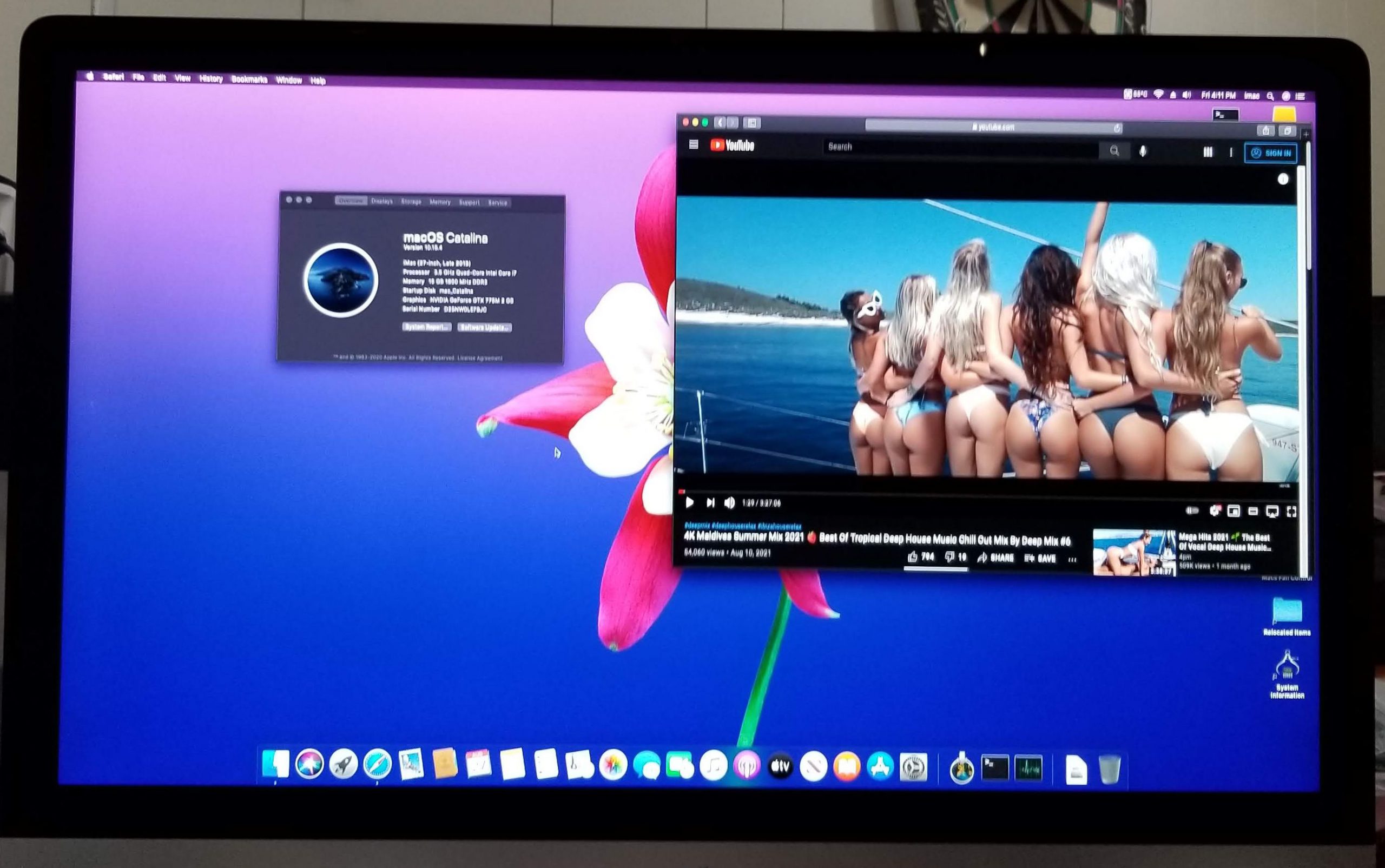This screenshot has width=1385, height=868.
Task: Activate voice search microphone icon
Action: [1143, 151]
